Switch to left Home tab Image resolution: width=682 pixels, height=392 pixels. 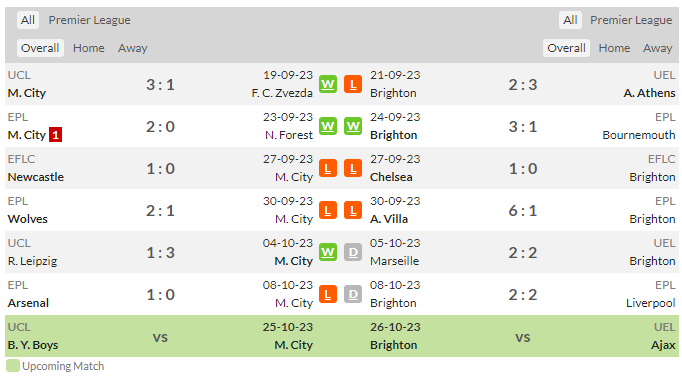[89, 48]
